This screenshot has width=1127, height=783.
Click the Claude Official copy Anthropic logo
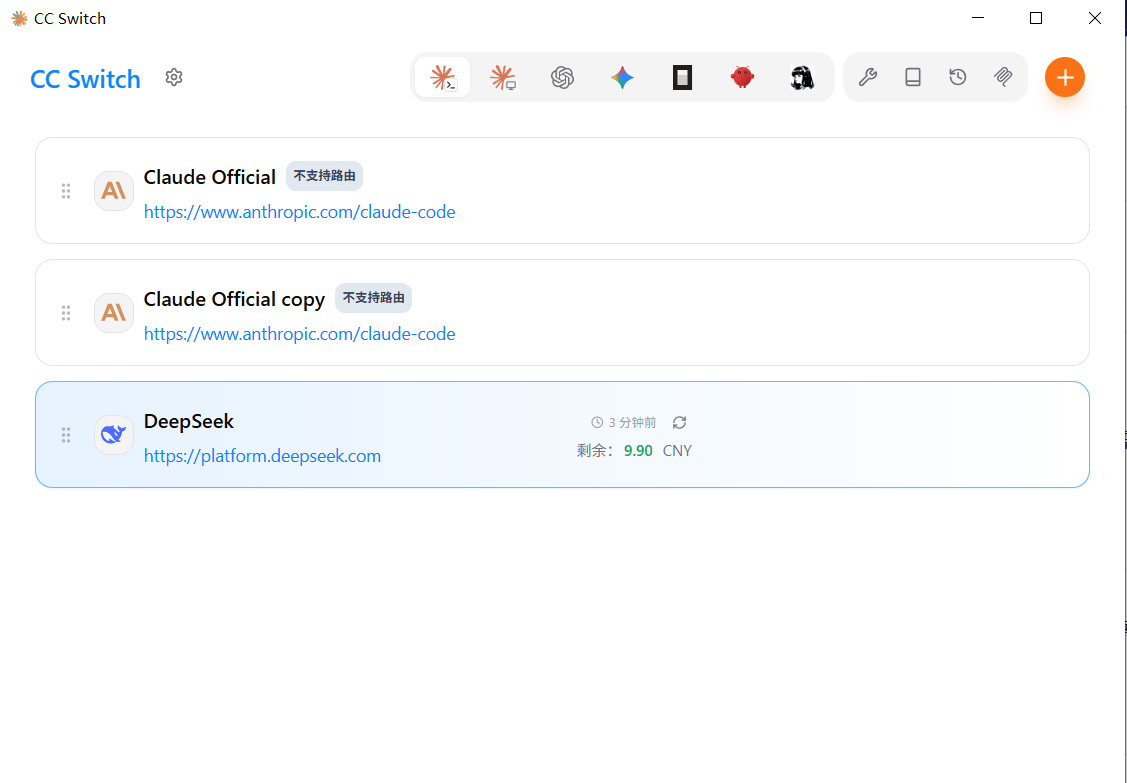114,313
